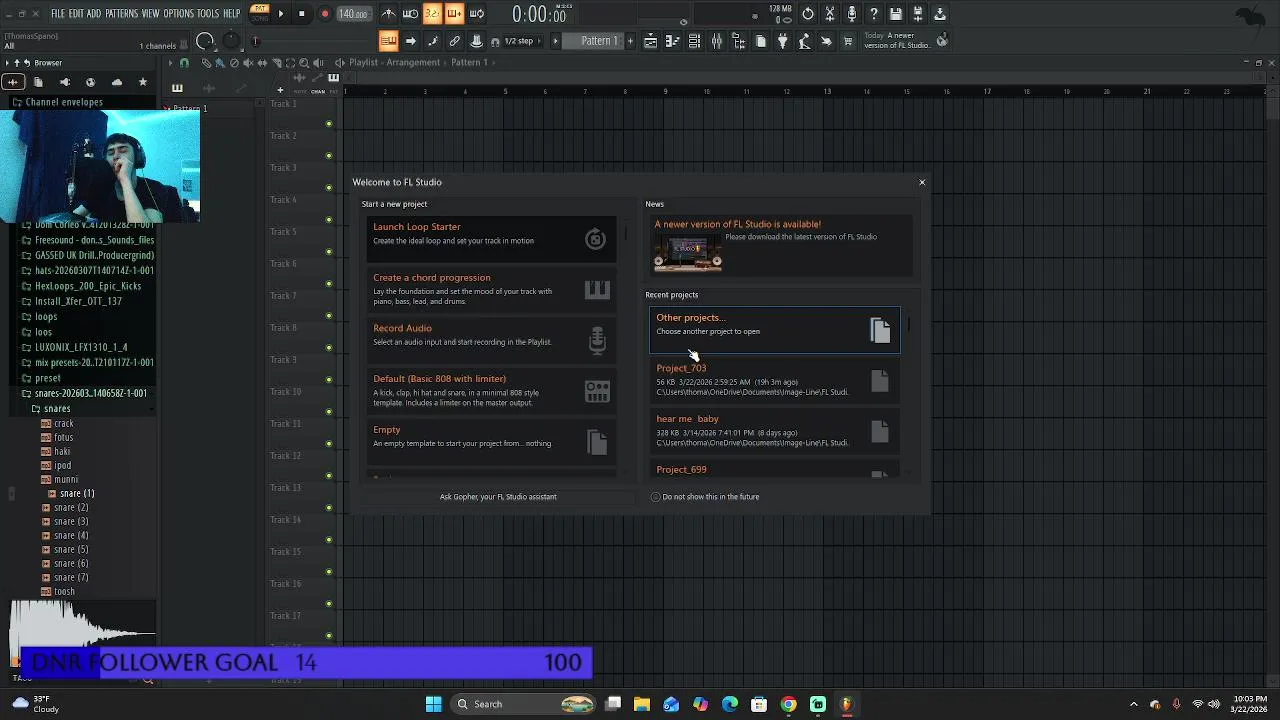The width and height of the screenshot is (1280, 720).
Task: Open the Mixer view icon
Action: 716,41
